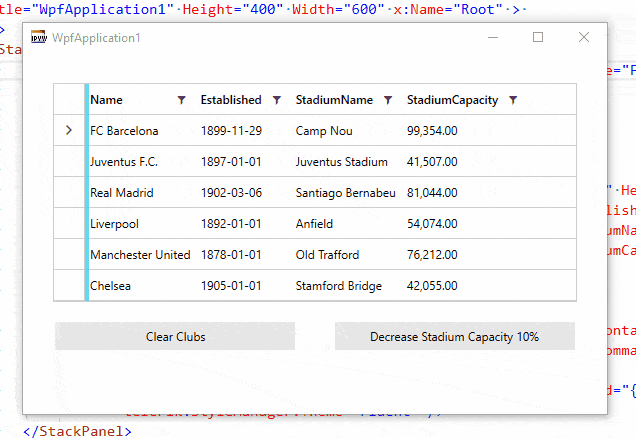Click the Clear Clubs button

[175, 336]
